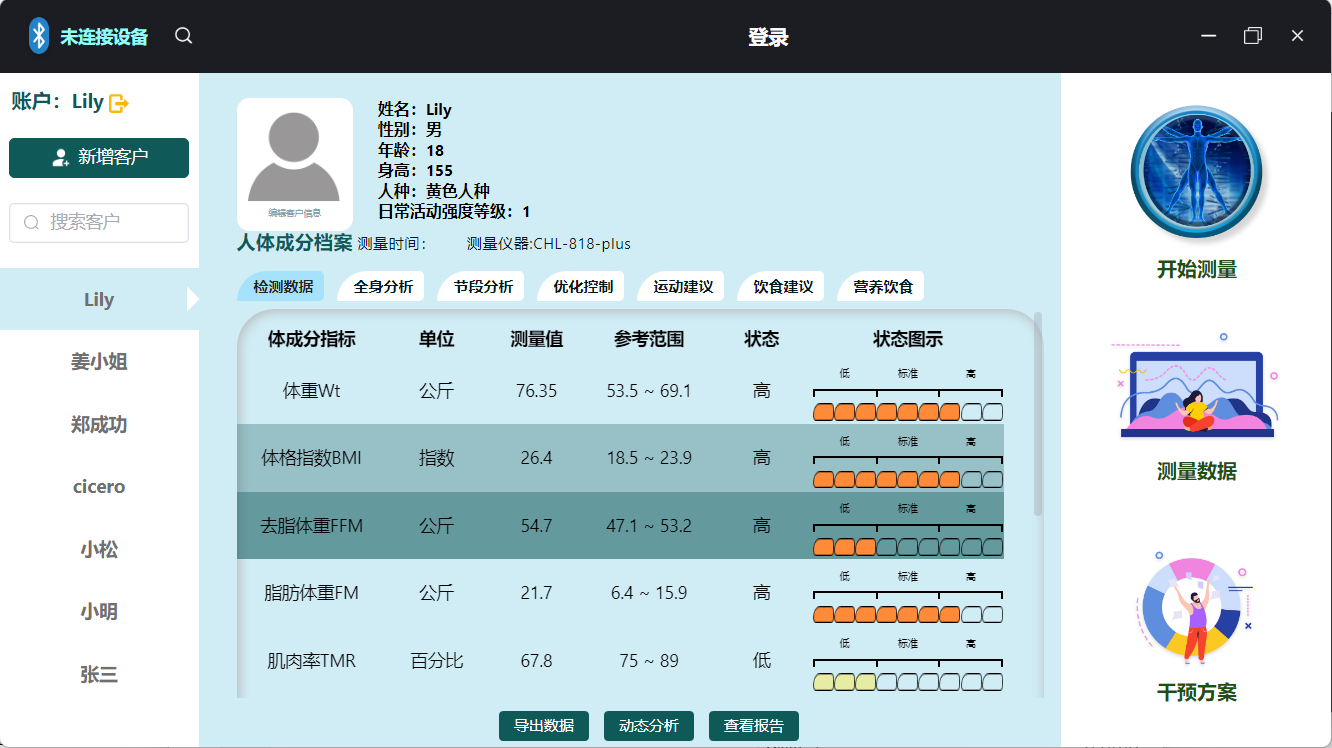Select customer cicero in the list
Image resolution: width=1332 pixels, height=748 pixels.
(99, 487)
